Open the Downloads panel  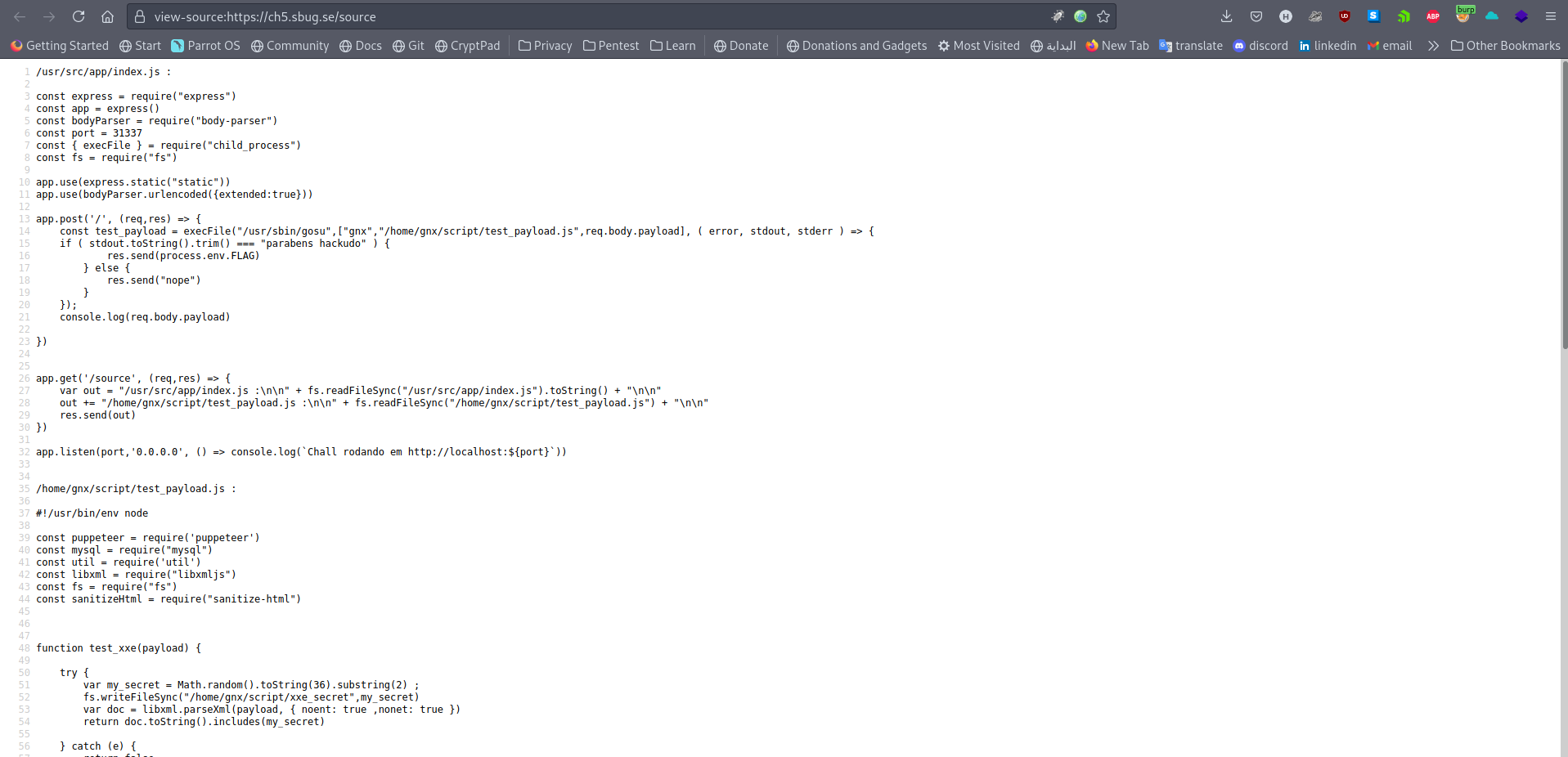click(1227, 16)
